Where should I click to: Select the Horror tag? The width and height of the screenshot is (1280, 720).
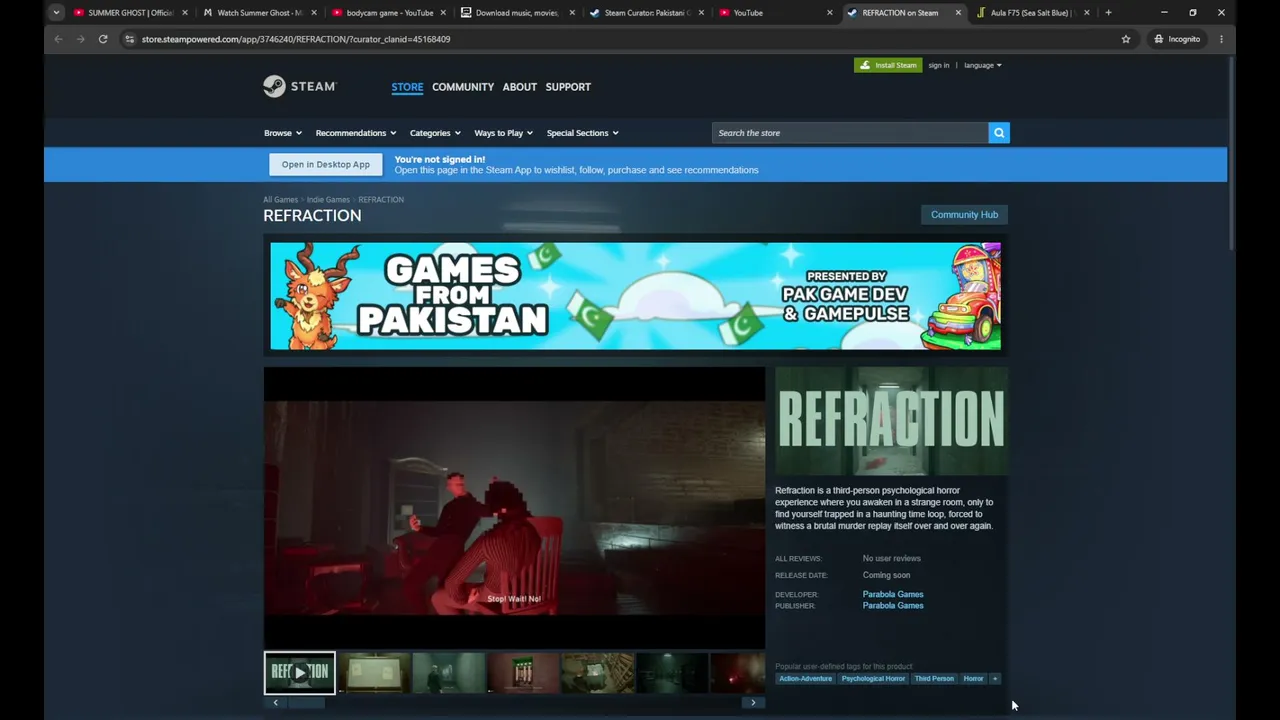973,679
